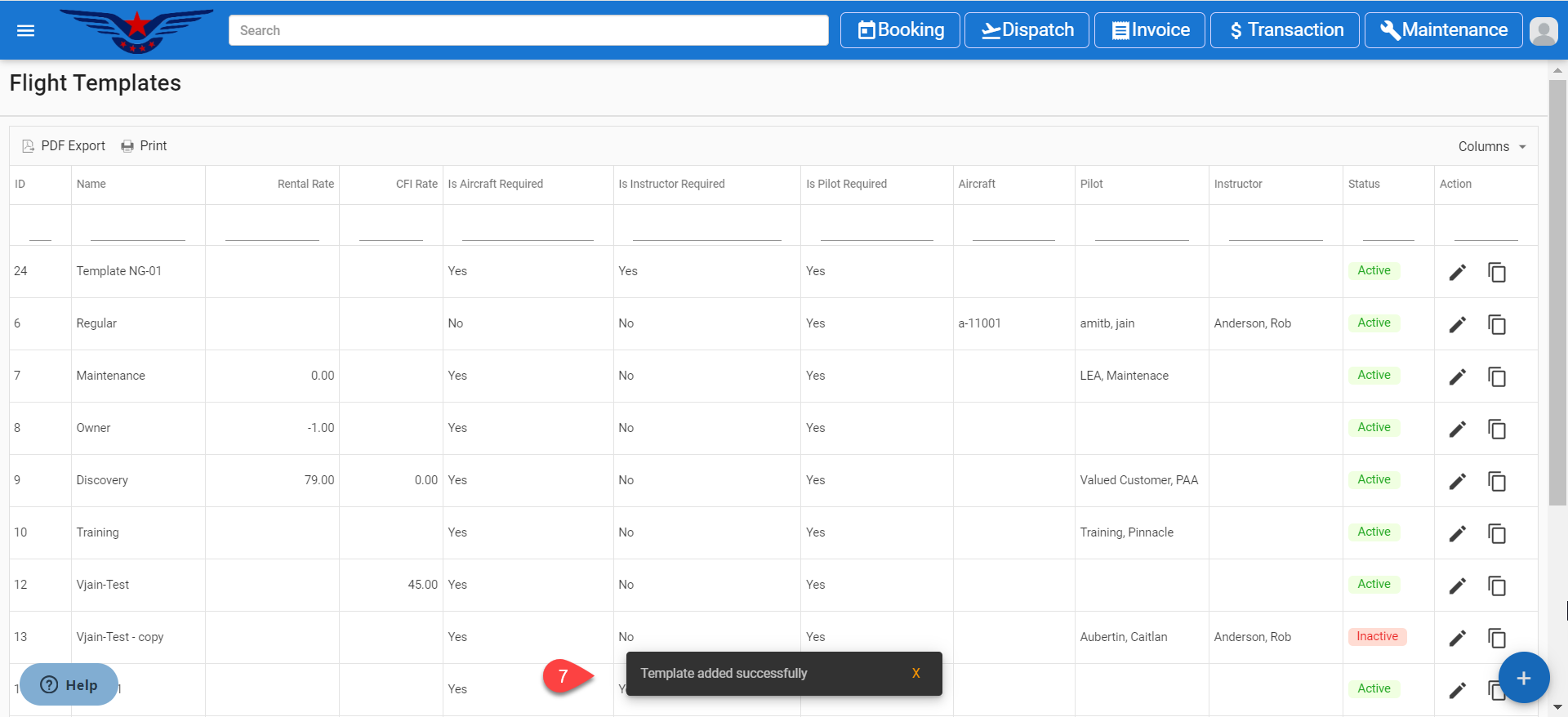Expand the Columns dropdown
Screen dimensions: 1568x717
pyautogui.click(x=1491, y=146)
